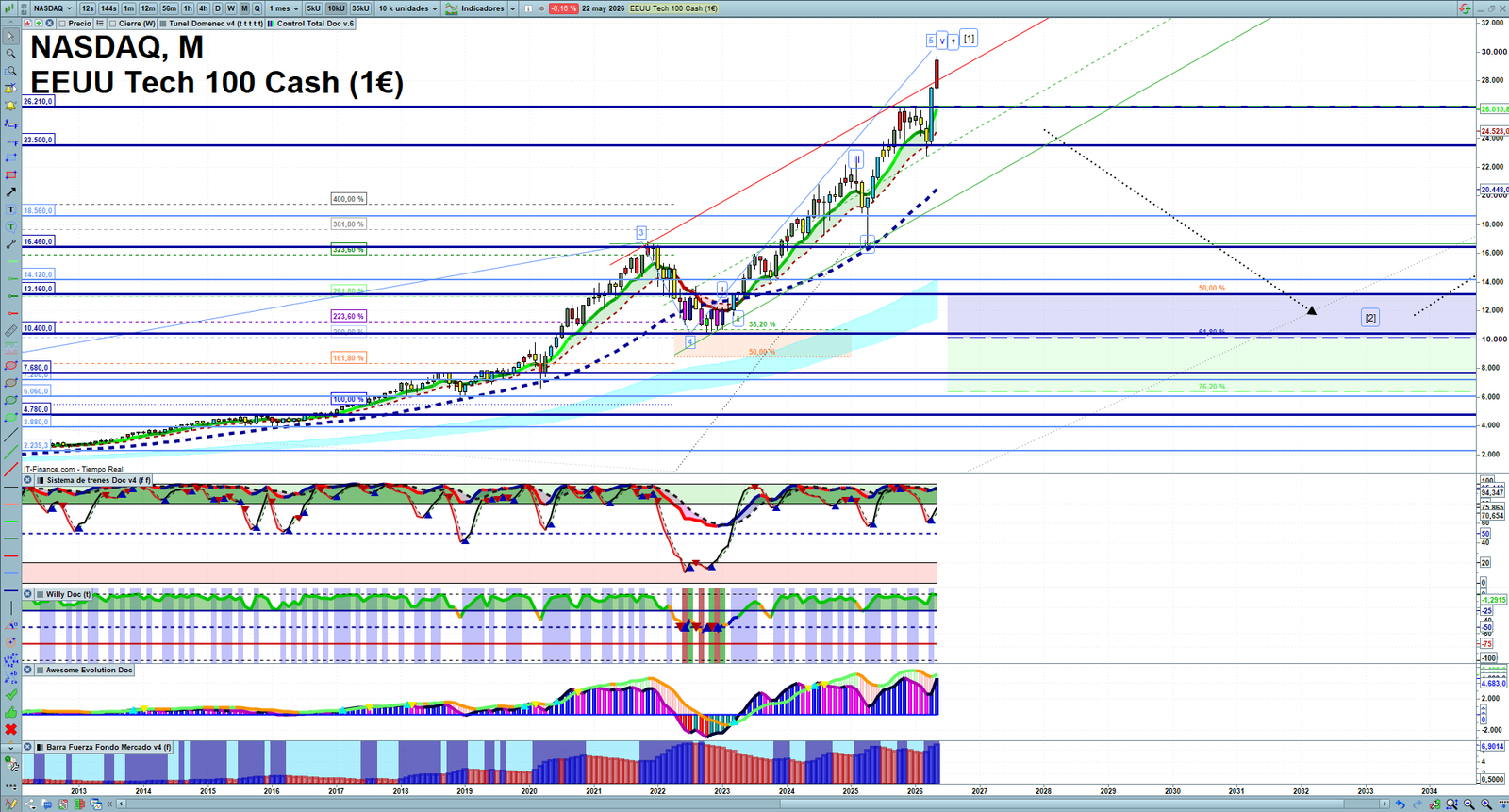Select the red ellipse drawing tool
Image resolution: width=1509 pixels, height=812 pixels.
[10, 366]
